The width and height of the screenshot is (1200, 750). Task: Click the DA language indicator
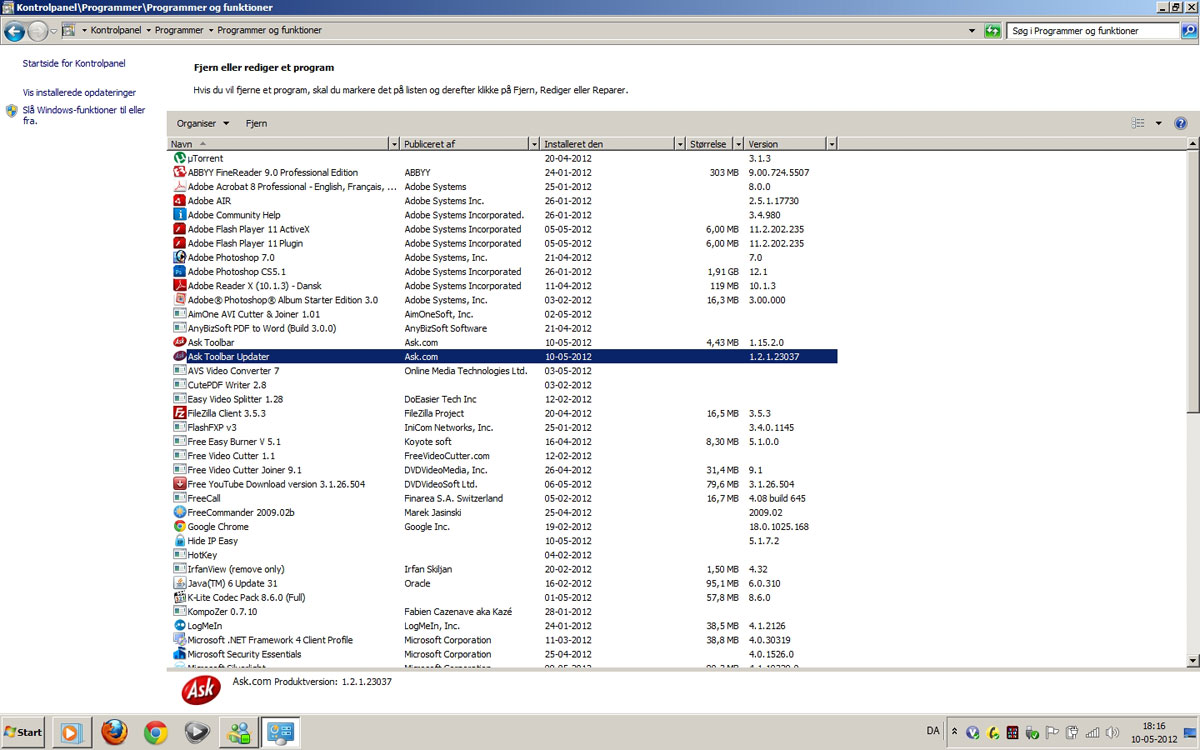pyautogui.click(x=933, y=731)
